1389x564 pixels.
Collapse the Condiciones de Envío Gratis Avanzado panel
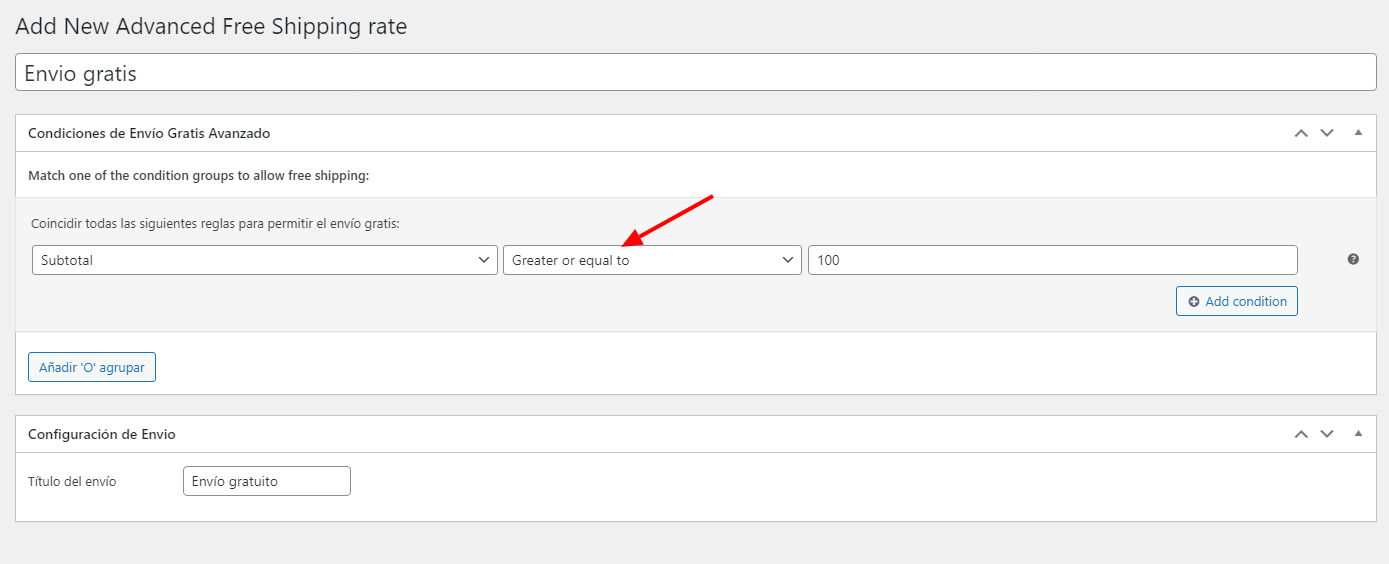click(x=1358, y=133)
